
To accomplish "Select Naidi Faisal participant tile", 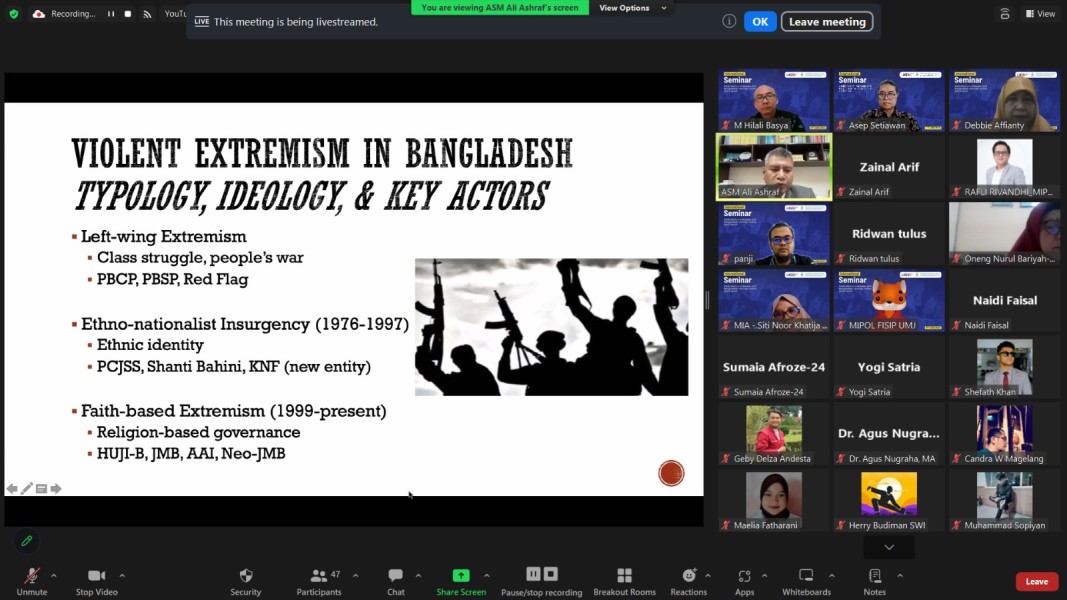I will (1004, 300).
